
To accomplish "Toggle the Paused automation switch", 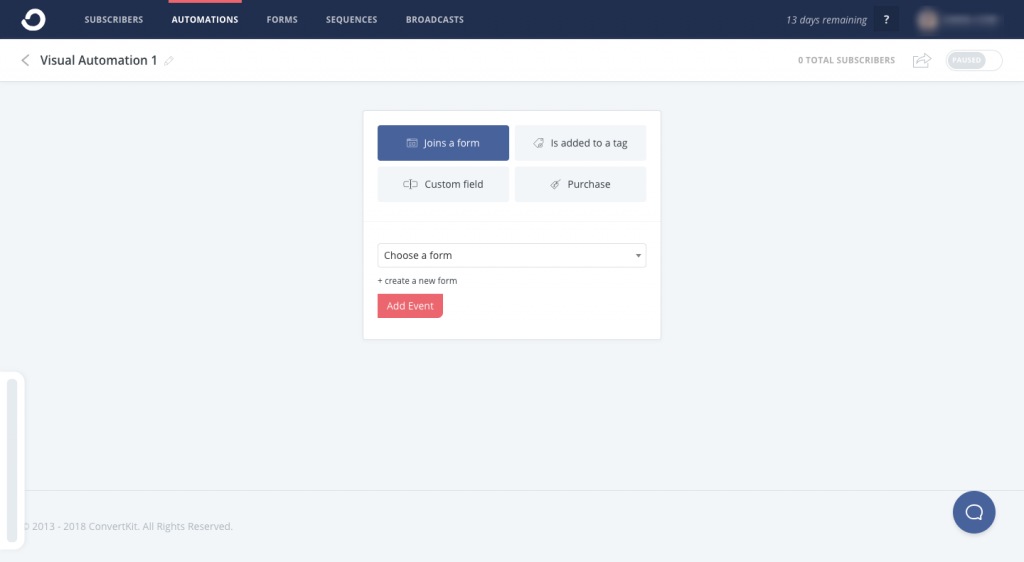I will point(974,61).
